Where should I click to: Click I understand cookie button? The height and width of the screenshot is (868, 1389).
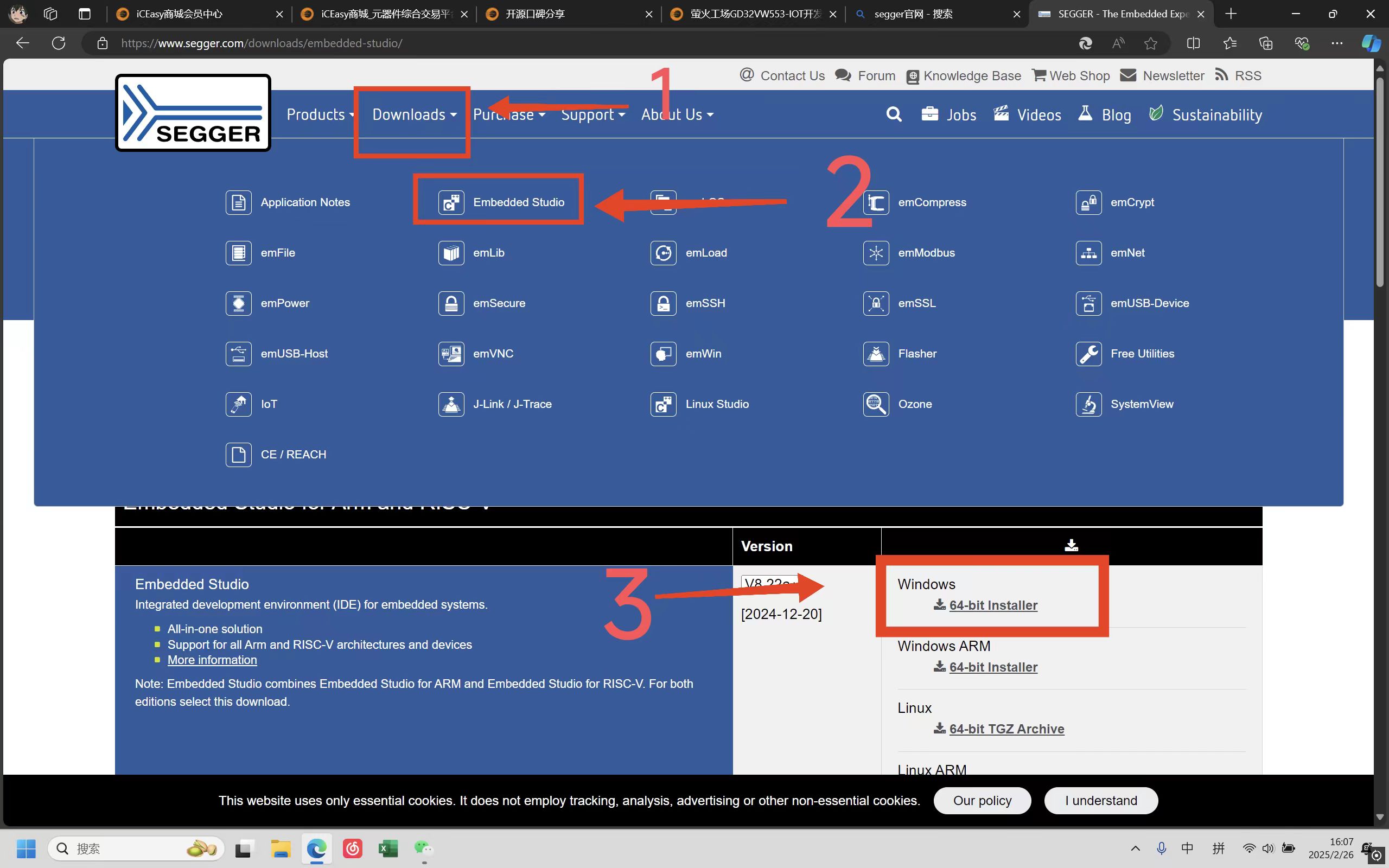(1100, 800)
